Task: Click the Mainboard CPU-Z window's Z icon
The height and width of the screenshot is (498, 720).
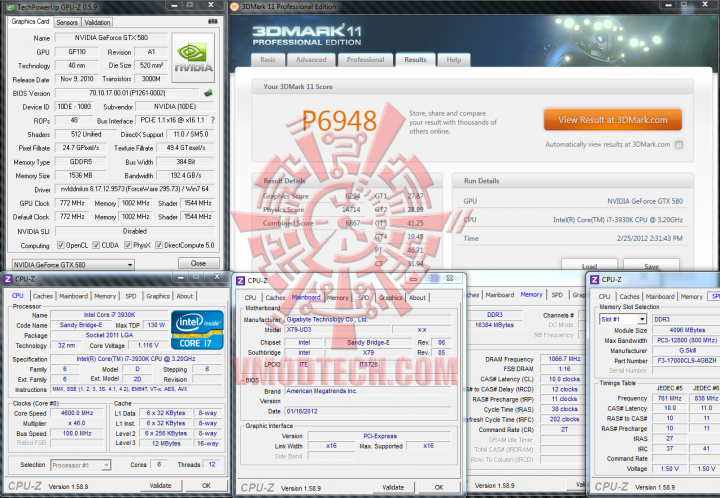Action: [x=241, y=280]
